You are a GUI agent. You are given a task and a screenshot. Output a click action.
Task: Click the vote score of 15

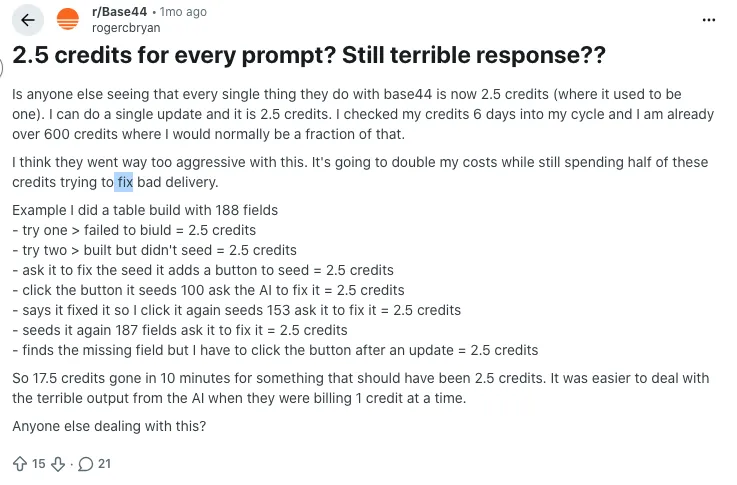pyautogui.click(x=38, y=464)
